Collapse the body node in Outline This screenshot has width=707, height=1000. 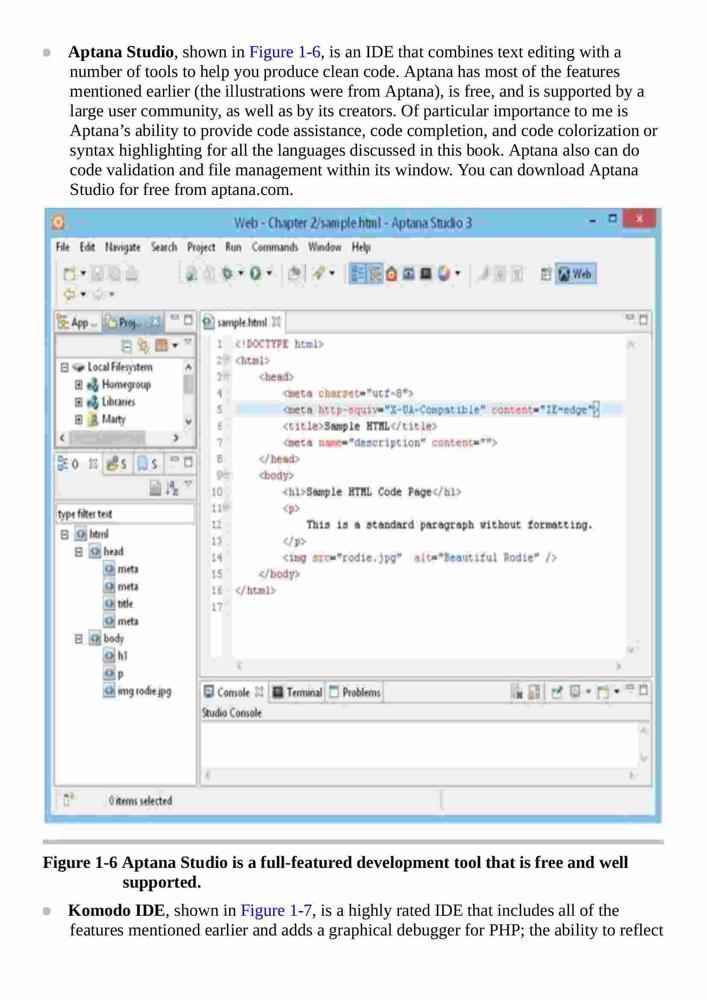point(78,638)
